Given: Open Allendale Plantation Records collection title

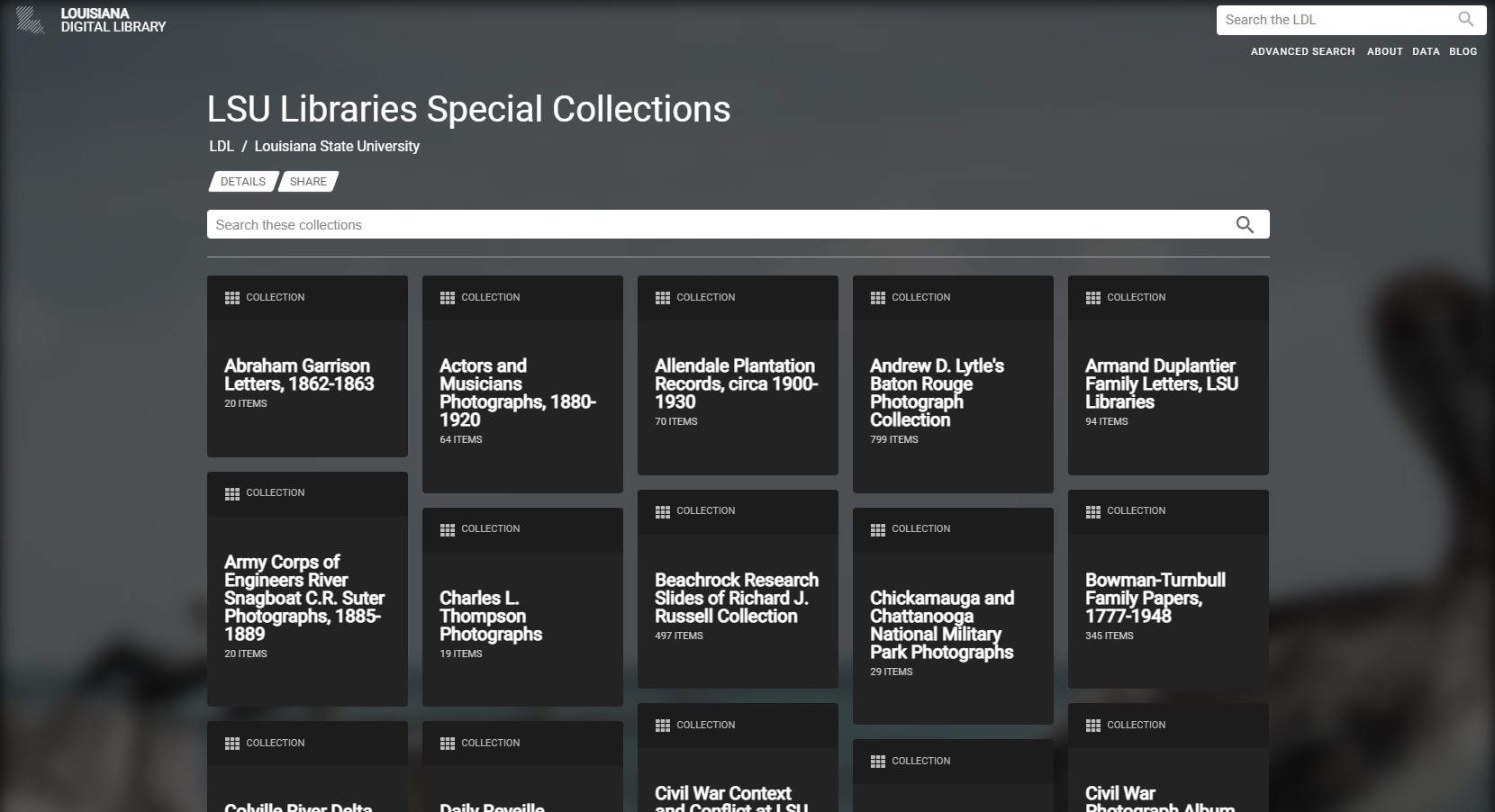Looking at the screenshot, I should coord(737,383).
